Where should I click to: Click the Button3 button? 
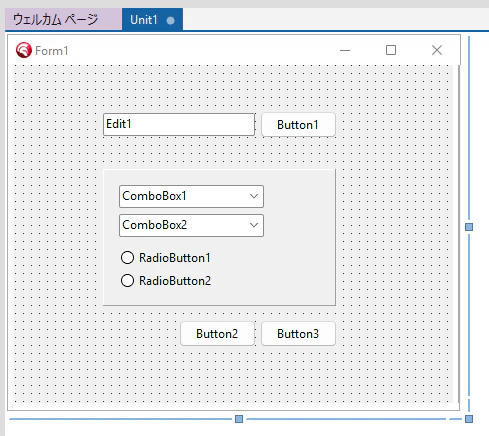[x=298, y=334]
